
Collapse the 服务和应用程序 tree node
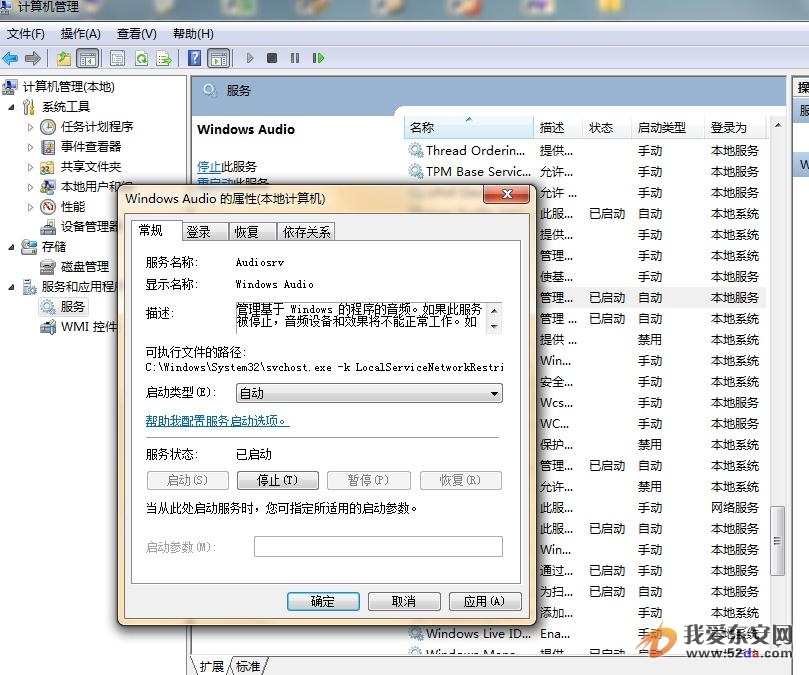coord(11,287)
